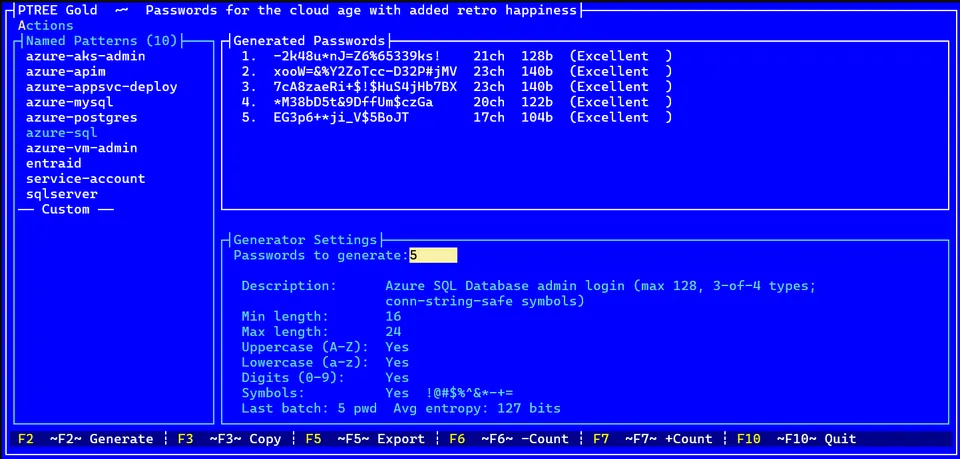Image resolution: width=960 pixels, height=459 pixels.
Task: Focus the Passwords to generate field
Action: tap(433, 255)
